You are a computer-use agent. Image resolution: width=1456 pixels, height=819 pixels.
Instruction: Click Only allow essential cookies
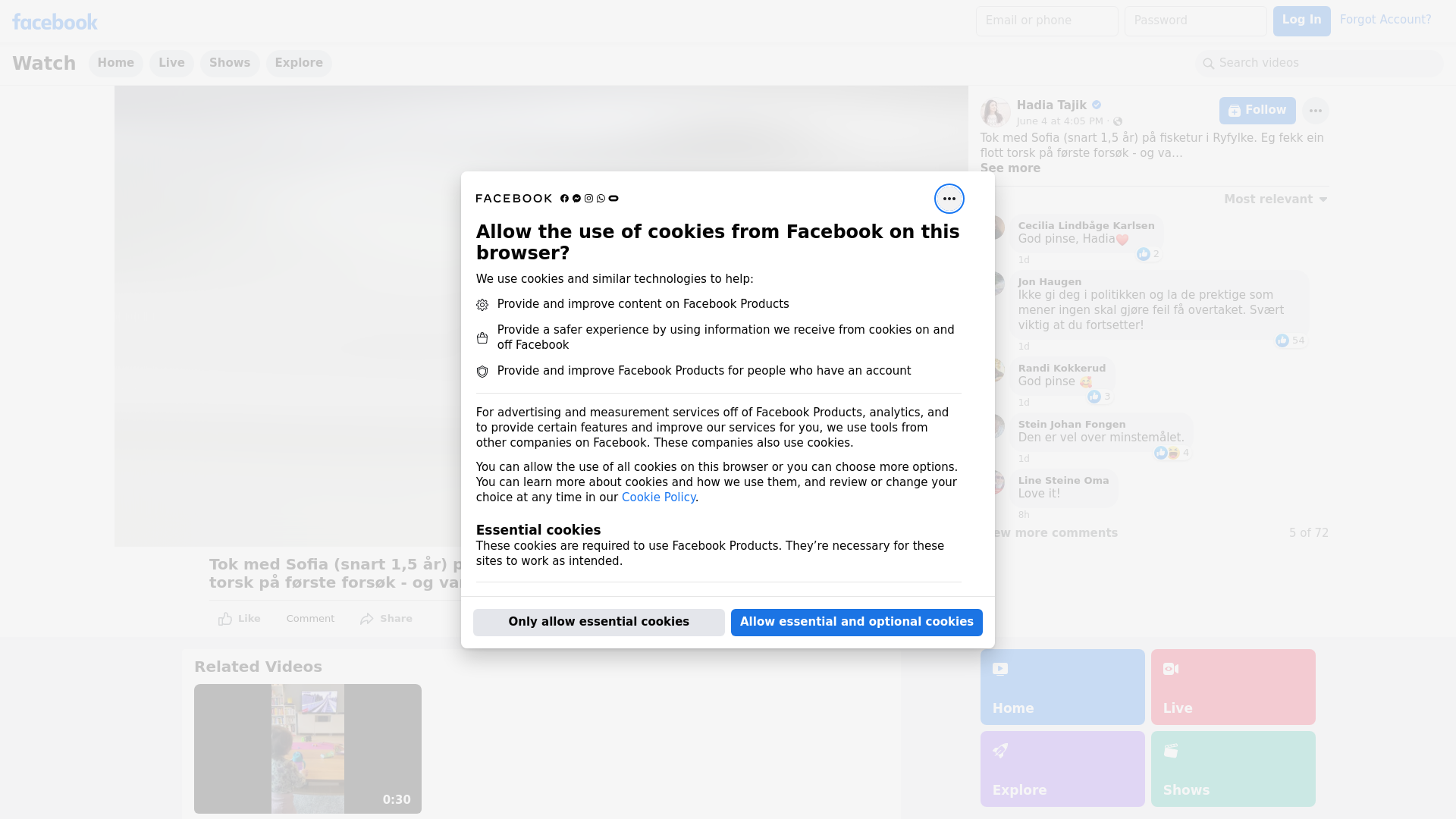pos(598,622)
